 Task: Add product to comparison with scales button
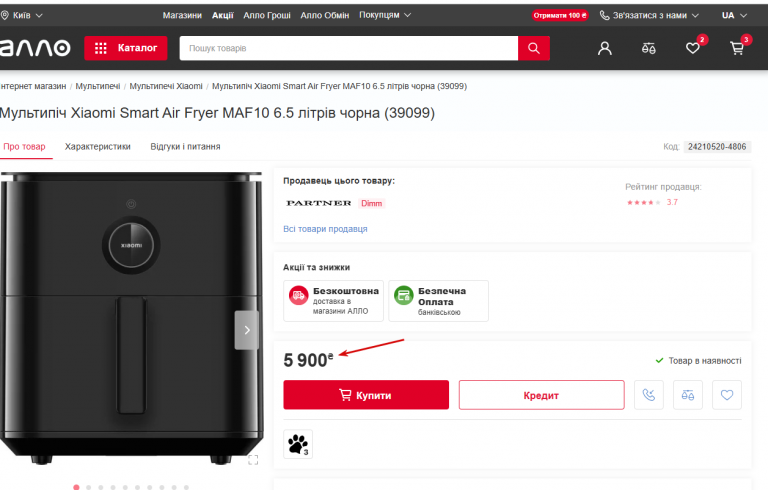[688, 394]
